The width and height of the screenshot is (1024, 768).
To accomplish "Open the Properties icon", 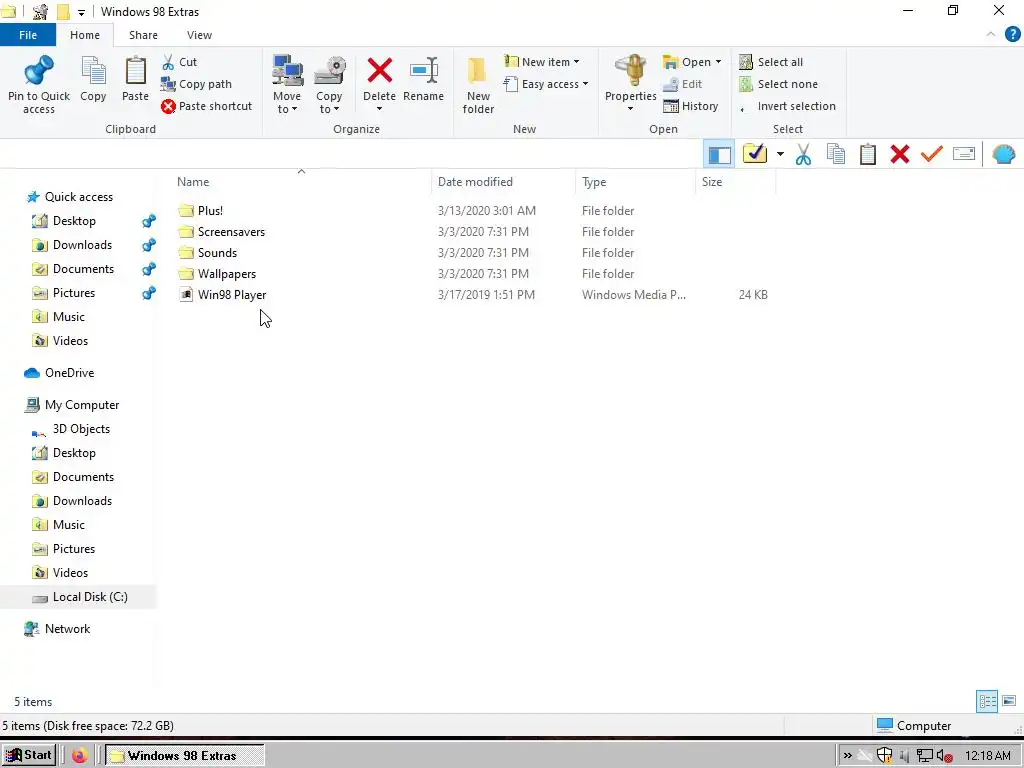I will [x=631, y=71].
